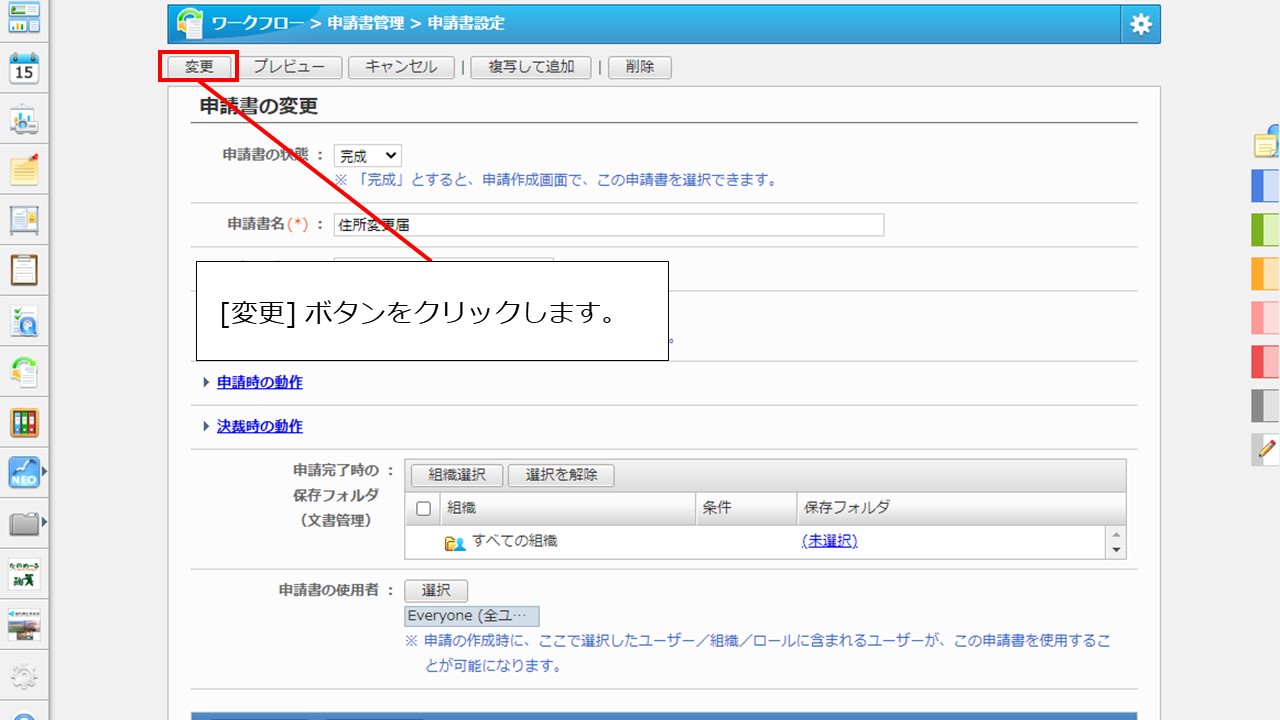Open the workflow icon with green arrow
Image resolution: width=1280 pixels, height=720 pixels.
pos(24,372)
